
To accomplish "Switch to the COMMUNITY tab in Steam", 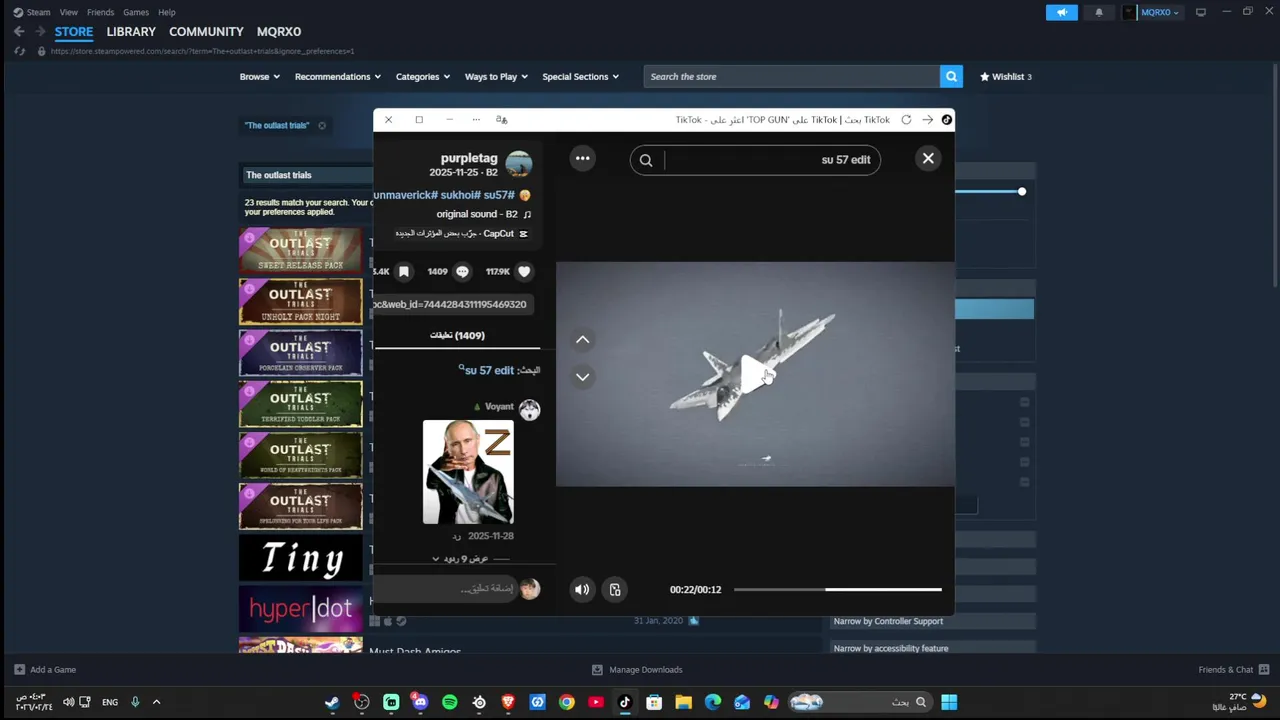I will (206, 32).
